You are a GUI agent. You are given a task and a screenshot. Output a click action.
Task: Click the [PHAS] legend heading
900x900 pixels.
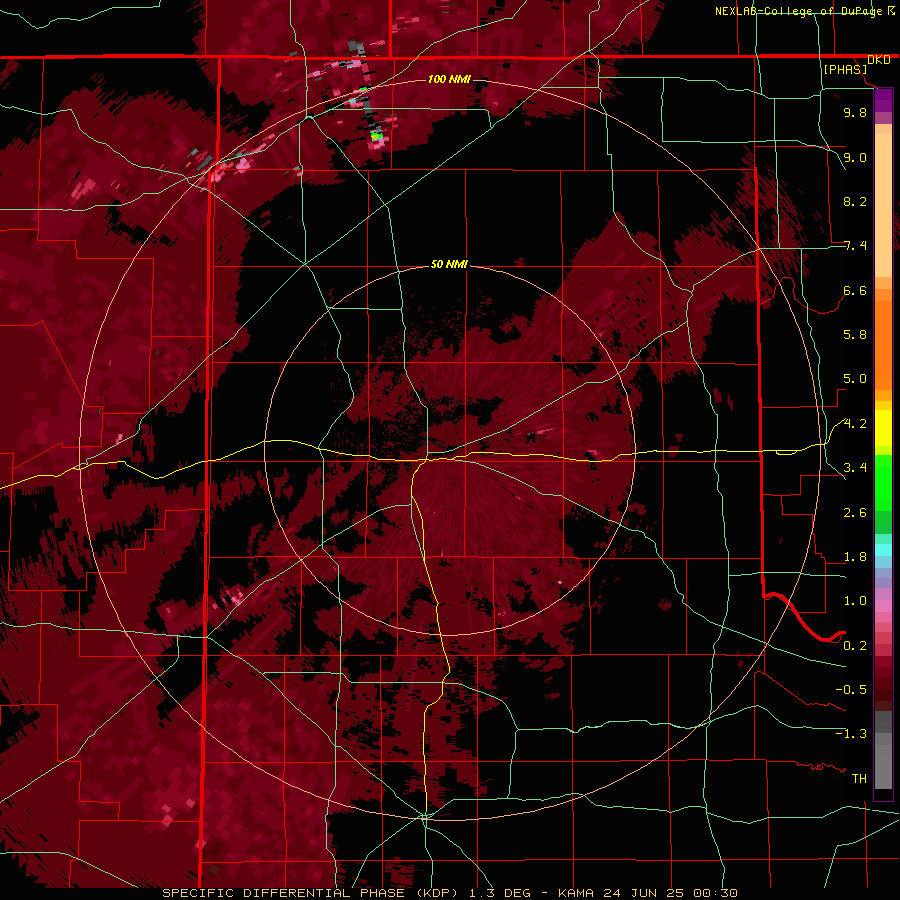pos(845,69)
